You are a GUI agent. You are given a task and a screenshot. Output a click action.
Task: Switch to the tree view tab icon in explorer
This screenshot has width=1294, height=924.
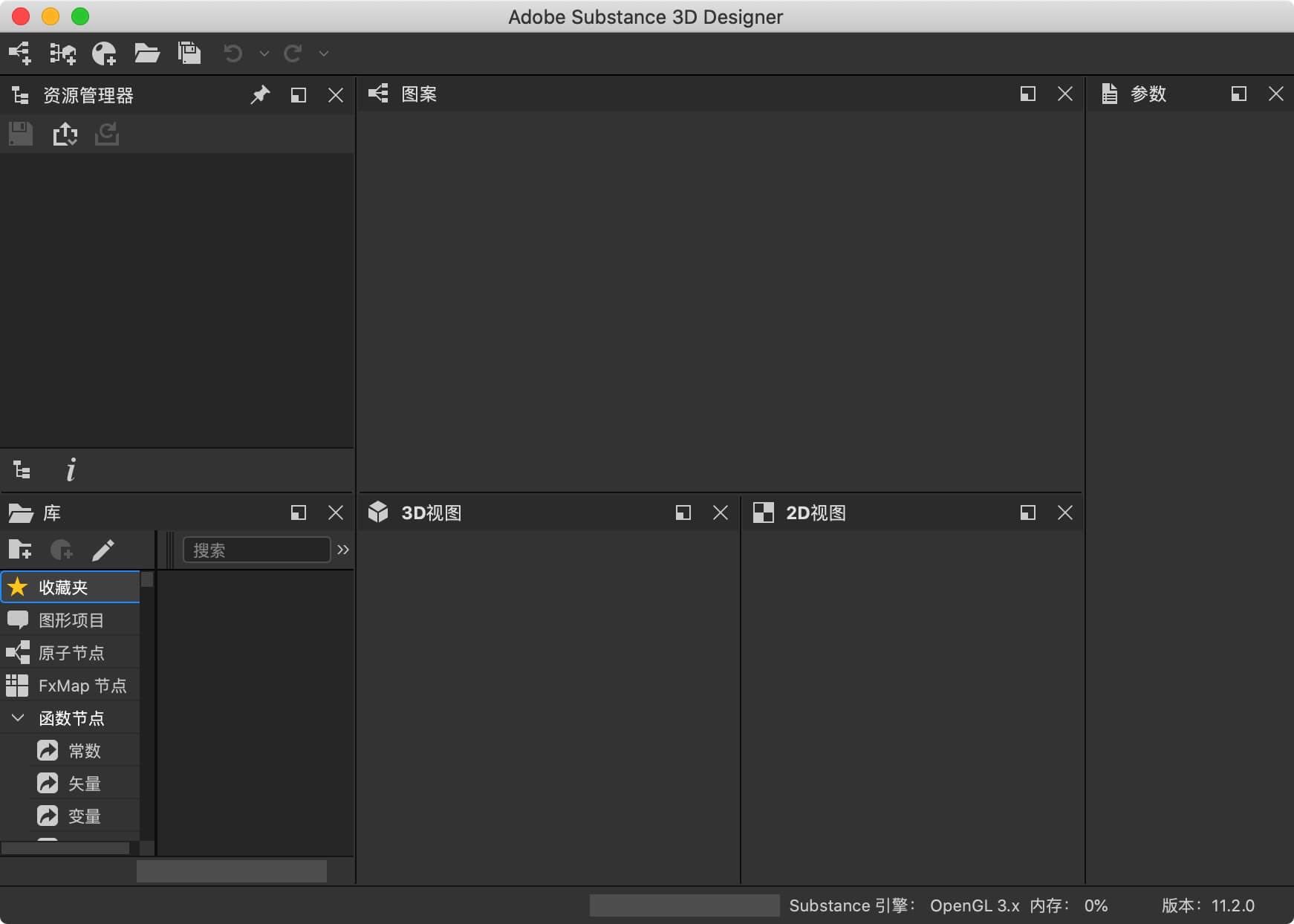point(22,469)
